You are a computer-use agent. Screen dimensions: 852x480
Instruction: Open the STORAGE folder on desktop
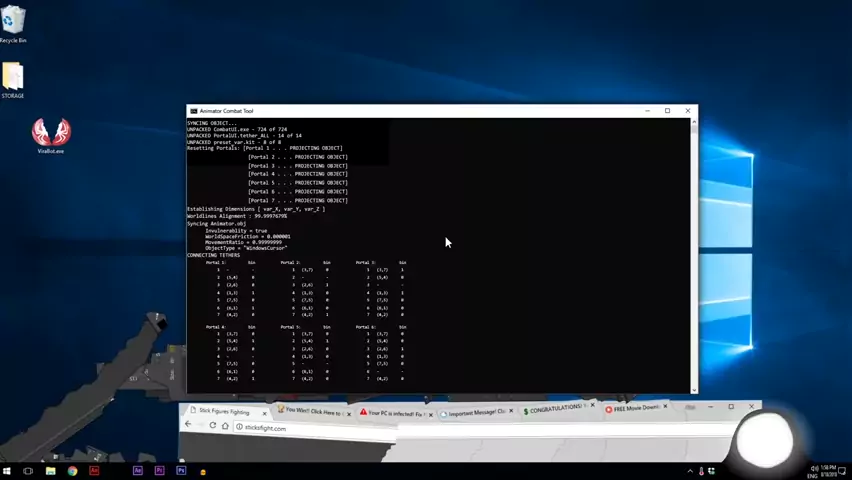[x=13, y=78]
